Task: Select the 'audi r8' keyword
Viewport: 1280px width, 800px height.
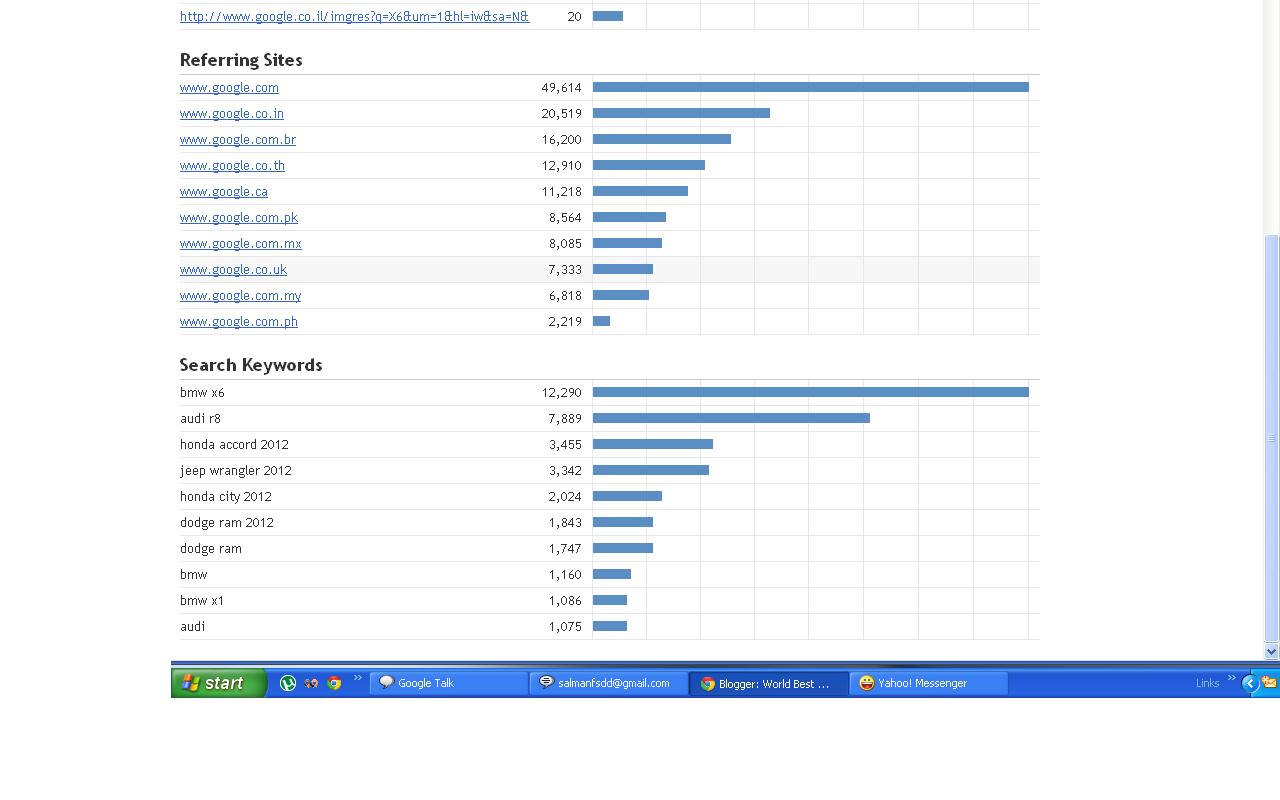Action: (x=200, y=419)
